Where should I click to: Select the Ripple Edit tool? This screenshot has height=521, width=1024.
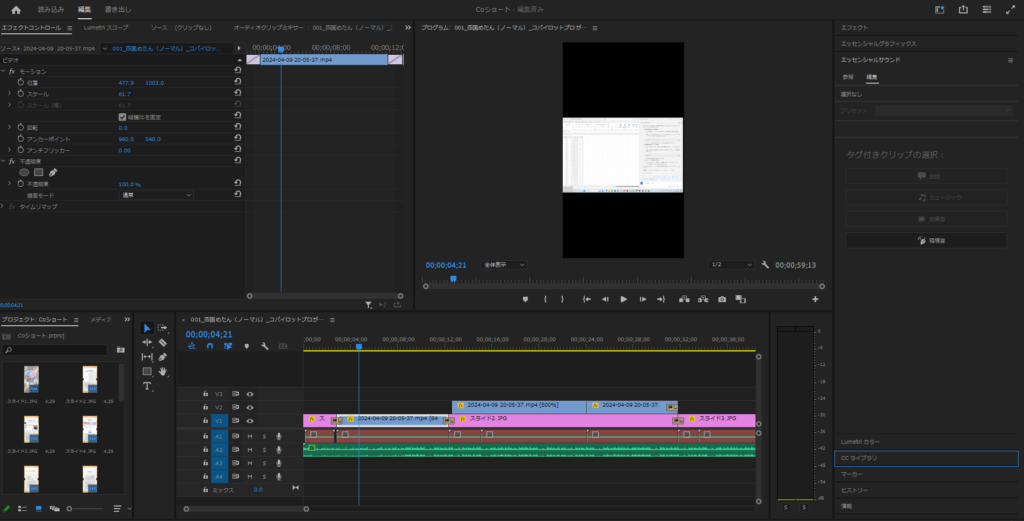(x=147, y=342)
